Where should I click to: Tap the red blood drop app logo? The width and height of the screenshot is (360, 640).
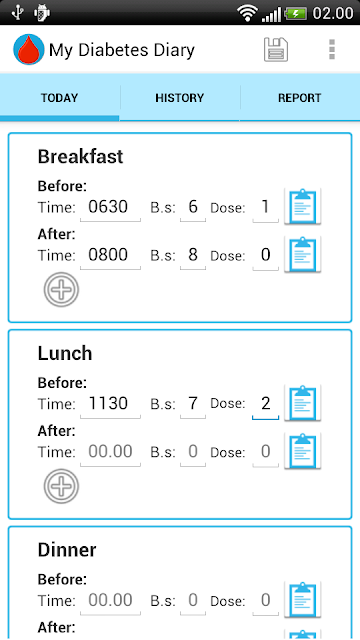click(29, 50)
